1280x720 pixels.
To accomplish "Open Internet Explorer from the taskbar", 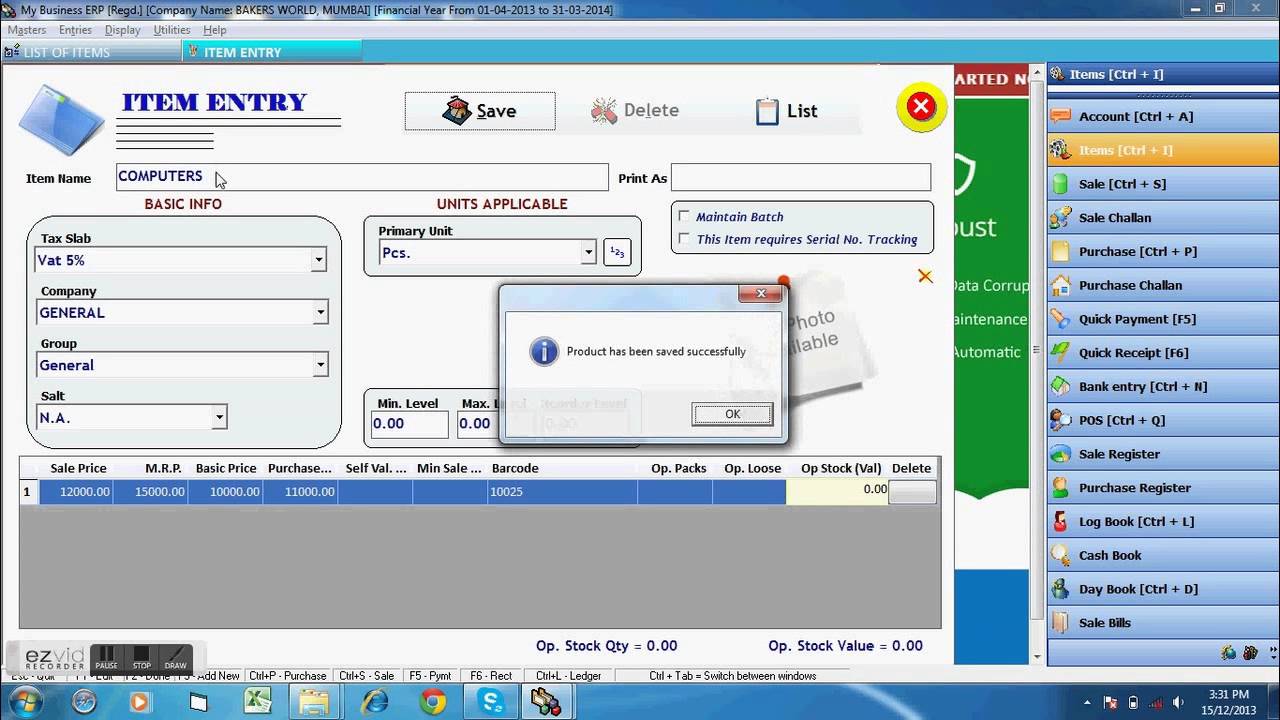I will [375, 702].
